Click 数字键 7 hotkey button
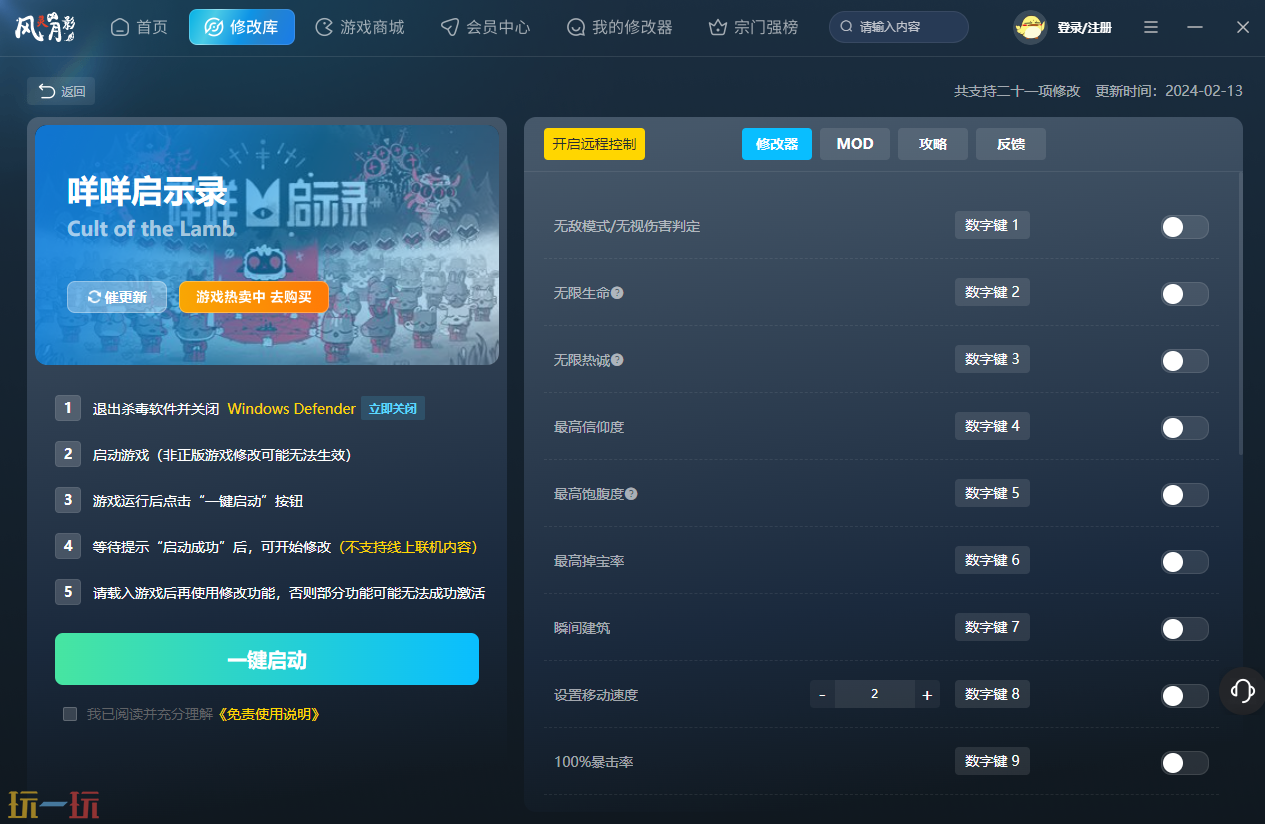1265x824 pixels. coord(992,627)
